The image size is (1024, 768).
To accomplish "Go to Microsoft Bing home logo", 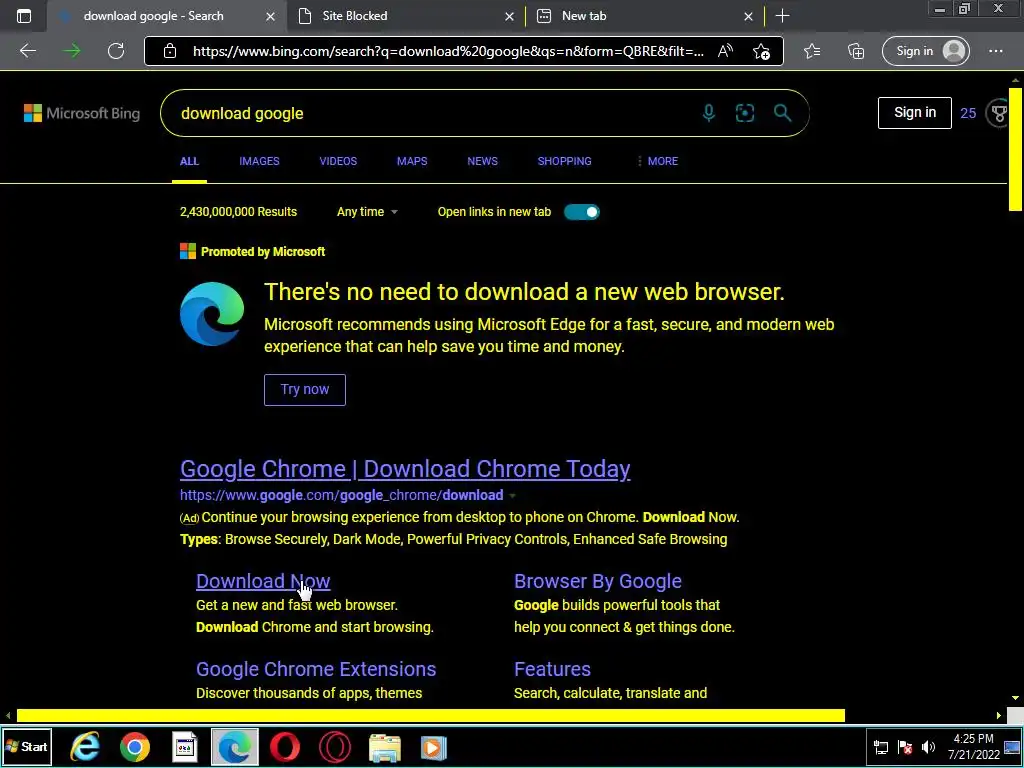I will (x=82, y=113).
